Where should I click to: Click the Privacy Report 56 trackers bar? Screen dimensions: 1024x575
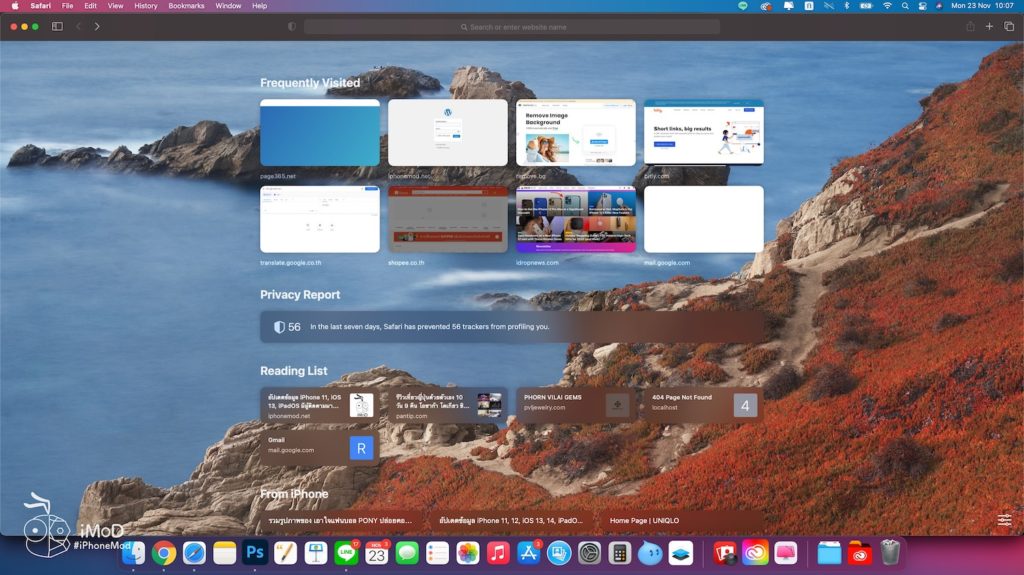512,326
